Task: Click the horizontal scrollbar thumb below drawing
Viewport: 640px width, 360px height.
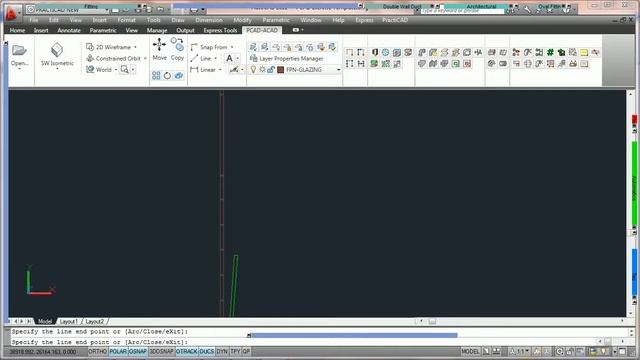Action: tap(432, 322)
